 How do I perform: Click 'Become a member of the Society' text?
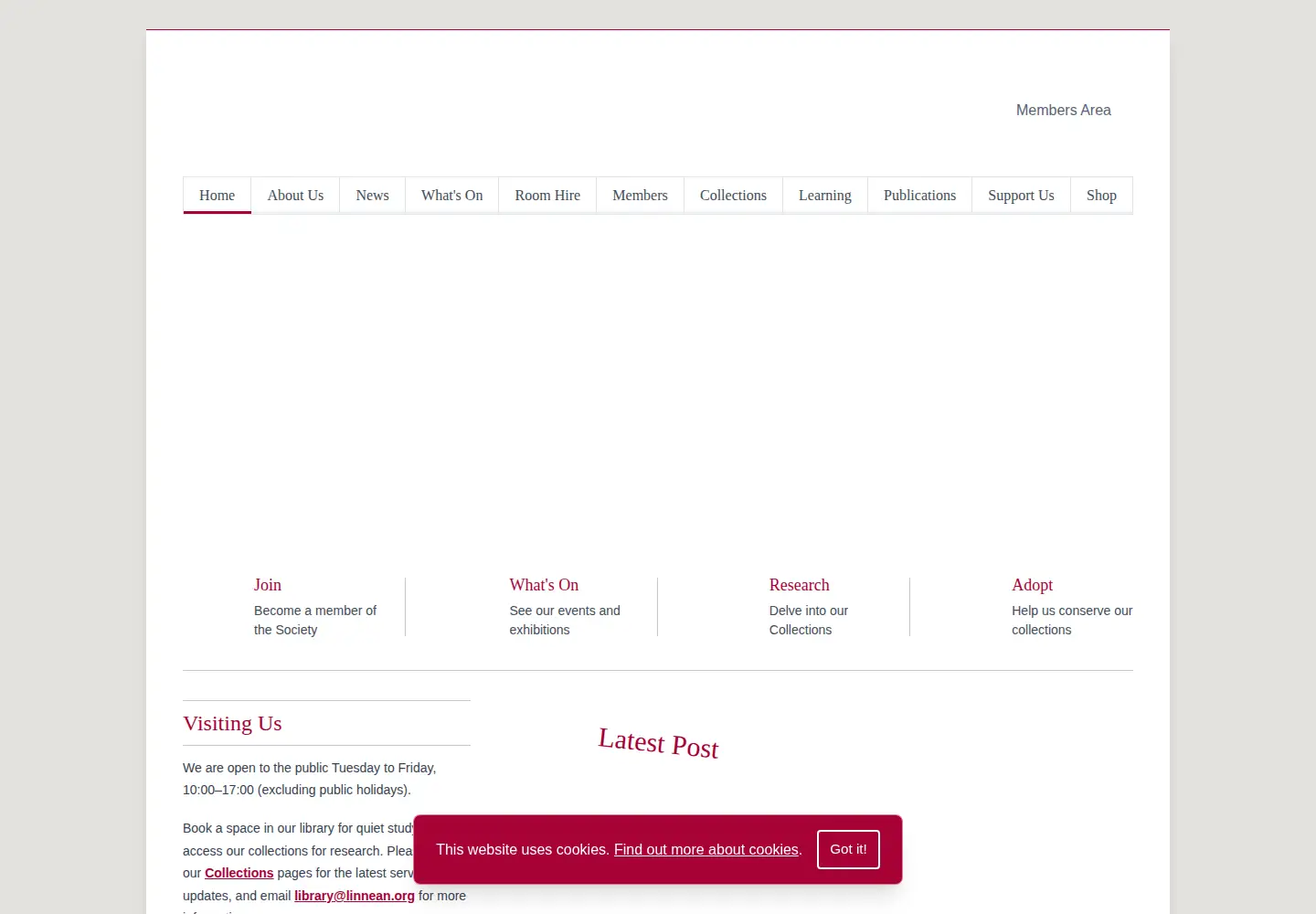(x=315, y=620)
